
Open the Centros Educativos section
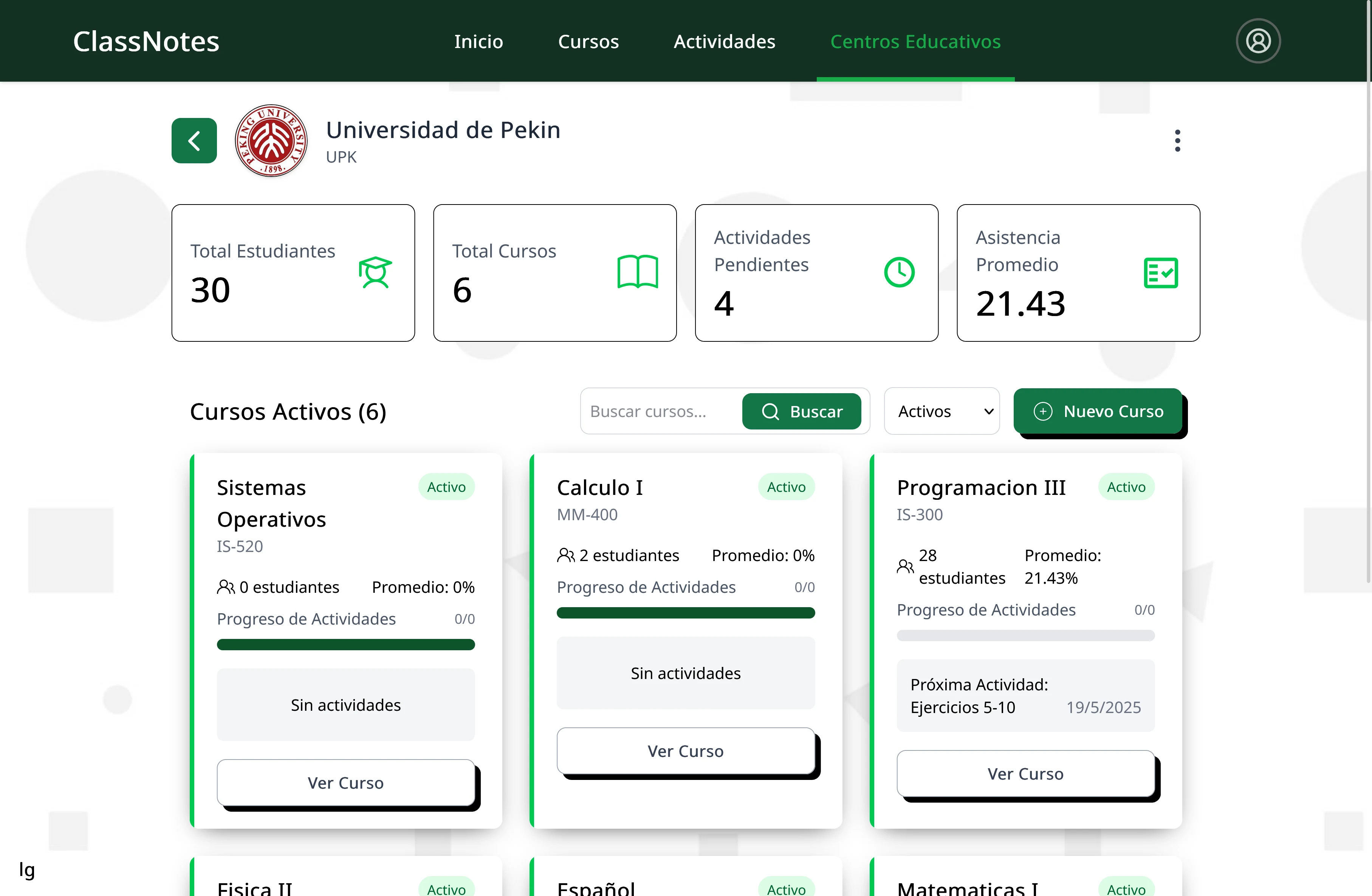(915, 41)
